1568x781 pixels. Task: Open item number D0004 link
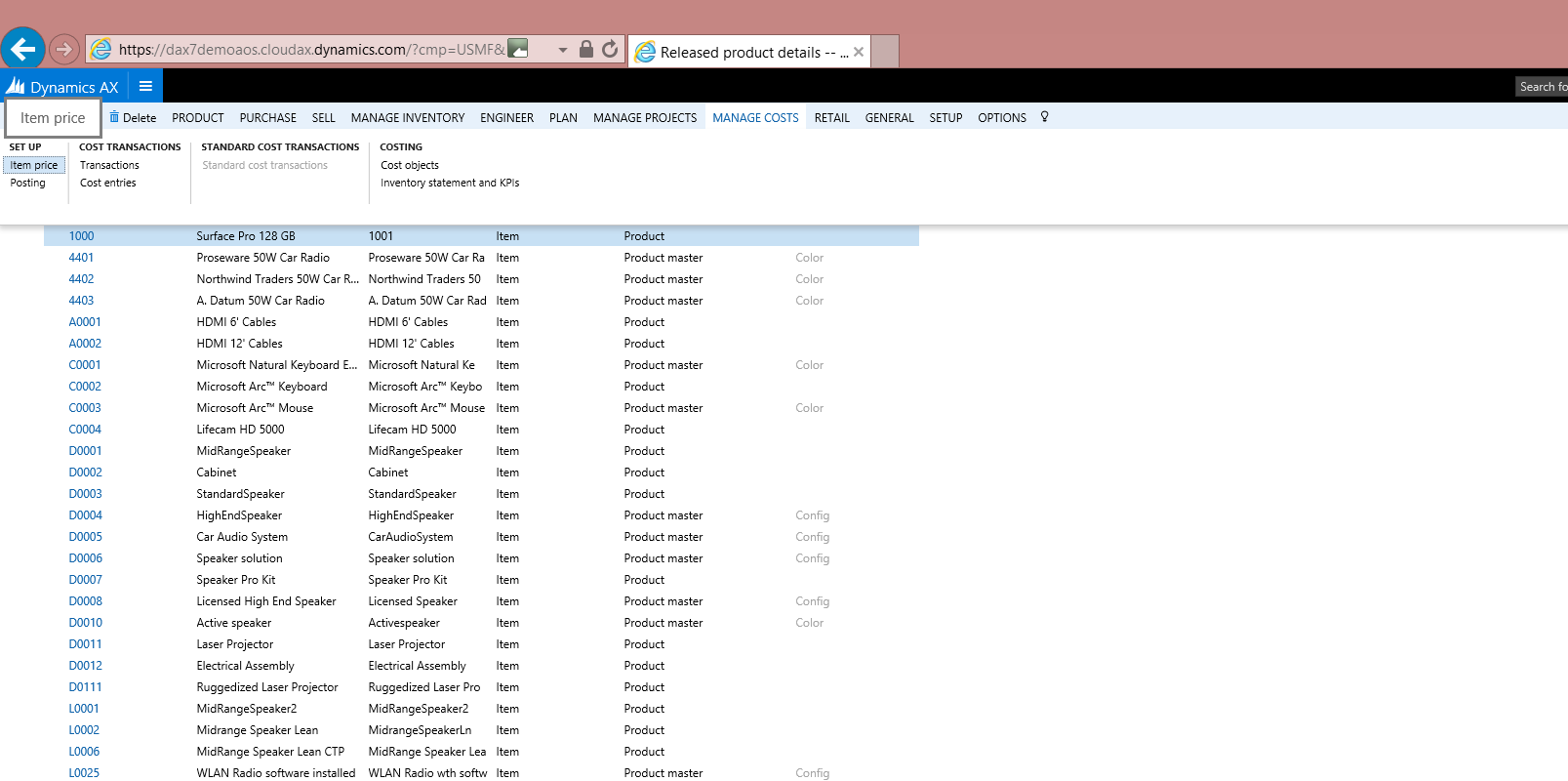tap(85, 515)
